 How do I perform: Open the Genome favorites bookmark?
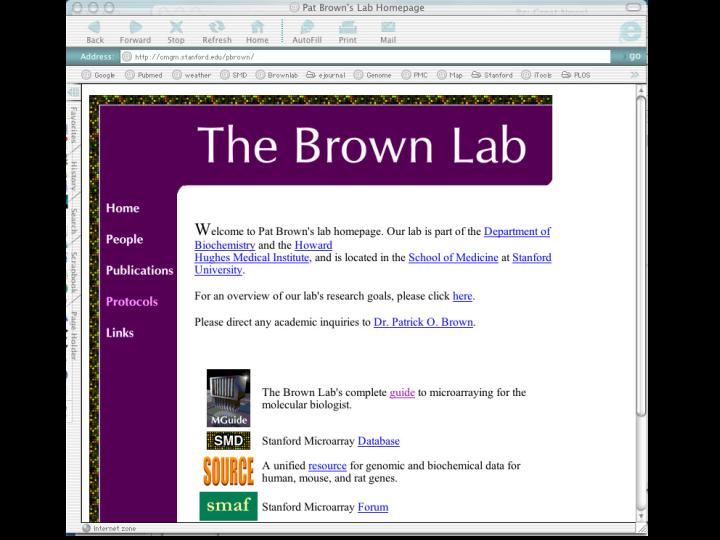tap(373, 75)
